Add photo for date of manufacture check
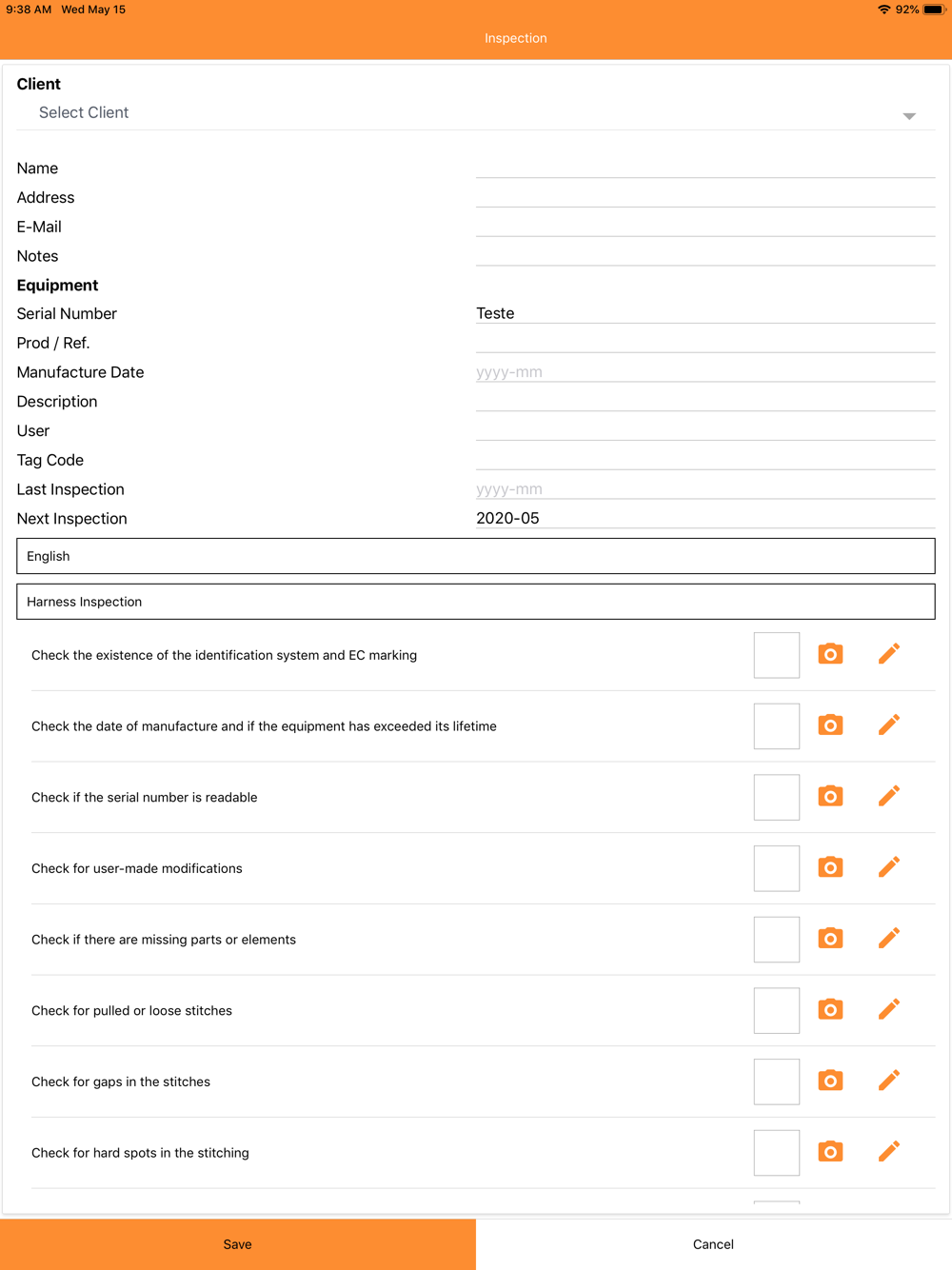This screenshot has width=952, height=1270. (x=830, y=725)
